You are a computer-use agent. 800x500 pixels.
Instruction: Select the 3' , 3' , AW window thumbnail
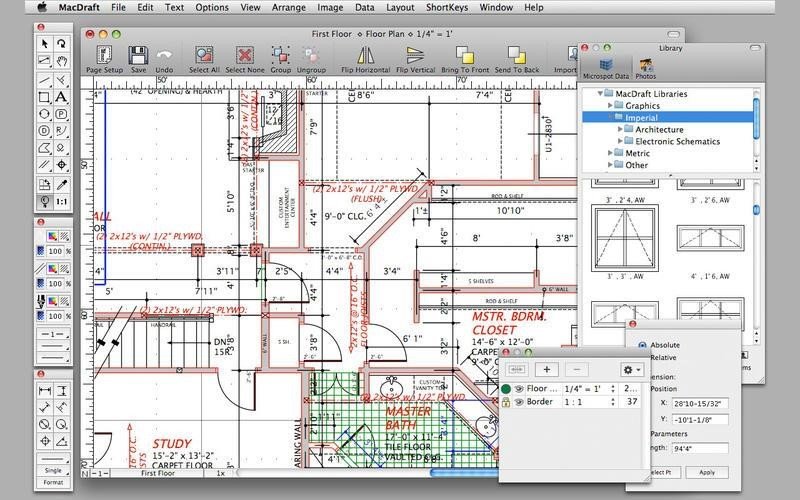pos(624,238)
